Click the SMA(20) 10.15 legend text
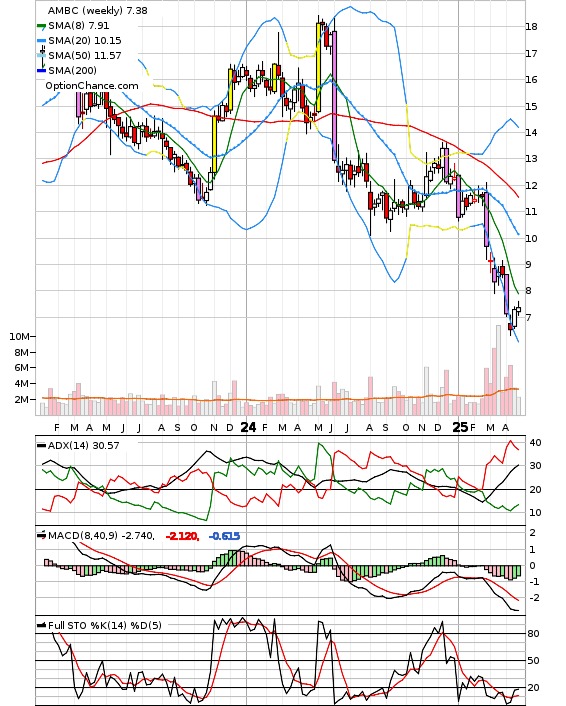Screen dimensions: 566x706 [85, 41]
